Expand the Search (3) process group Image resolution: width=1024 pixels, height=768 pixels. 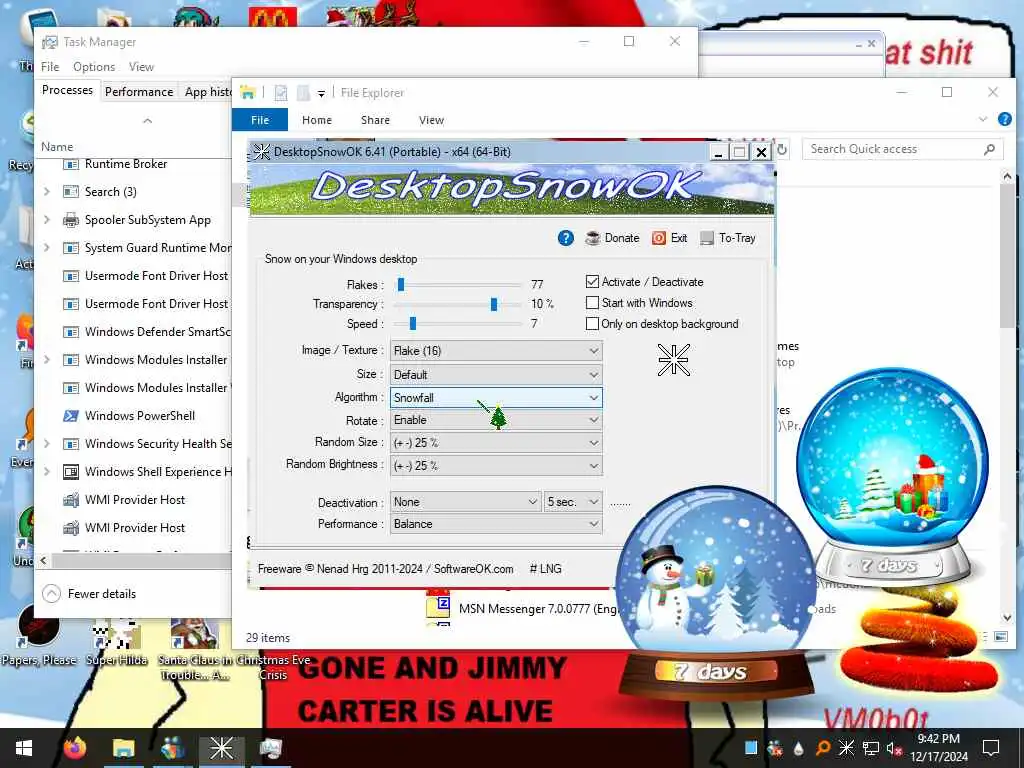pyautogui.click(x=47, y=192)
